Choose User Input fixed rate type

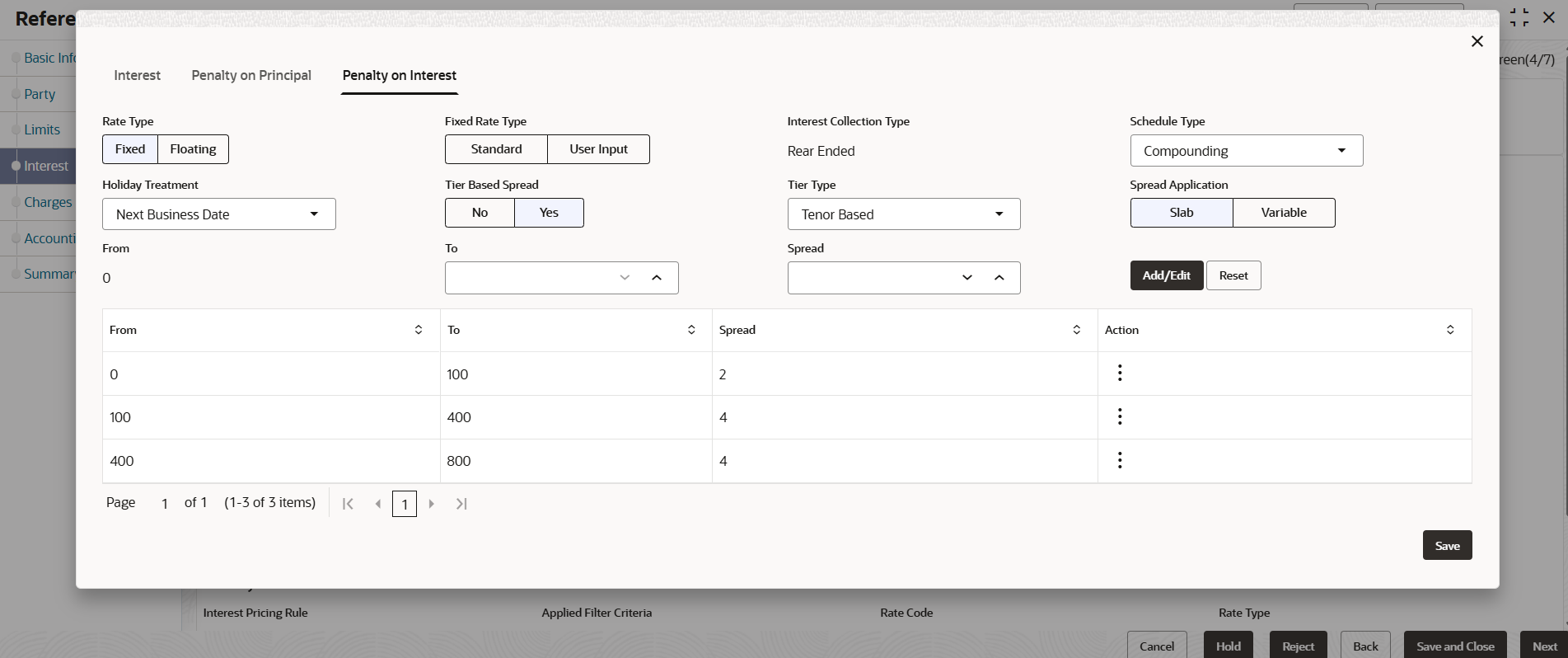pos(598,149)
